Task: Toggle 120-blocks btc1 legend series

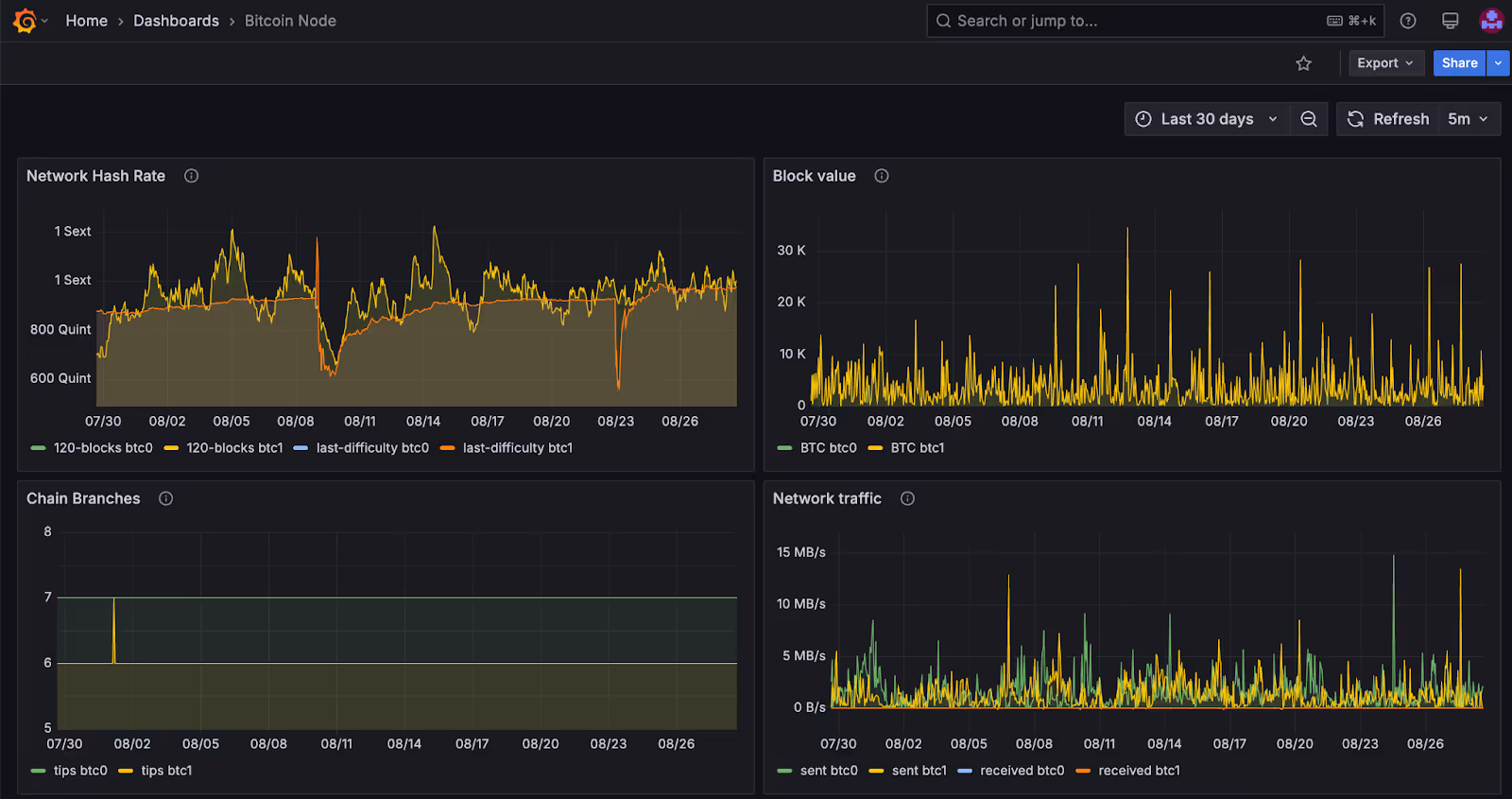Action: click(x=234, y=448)
